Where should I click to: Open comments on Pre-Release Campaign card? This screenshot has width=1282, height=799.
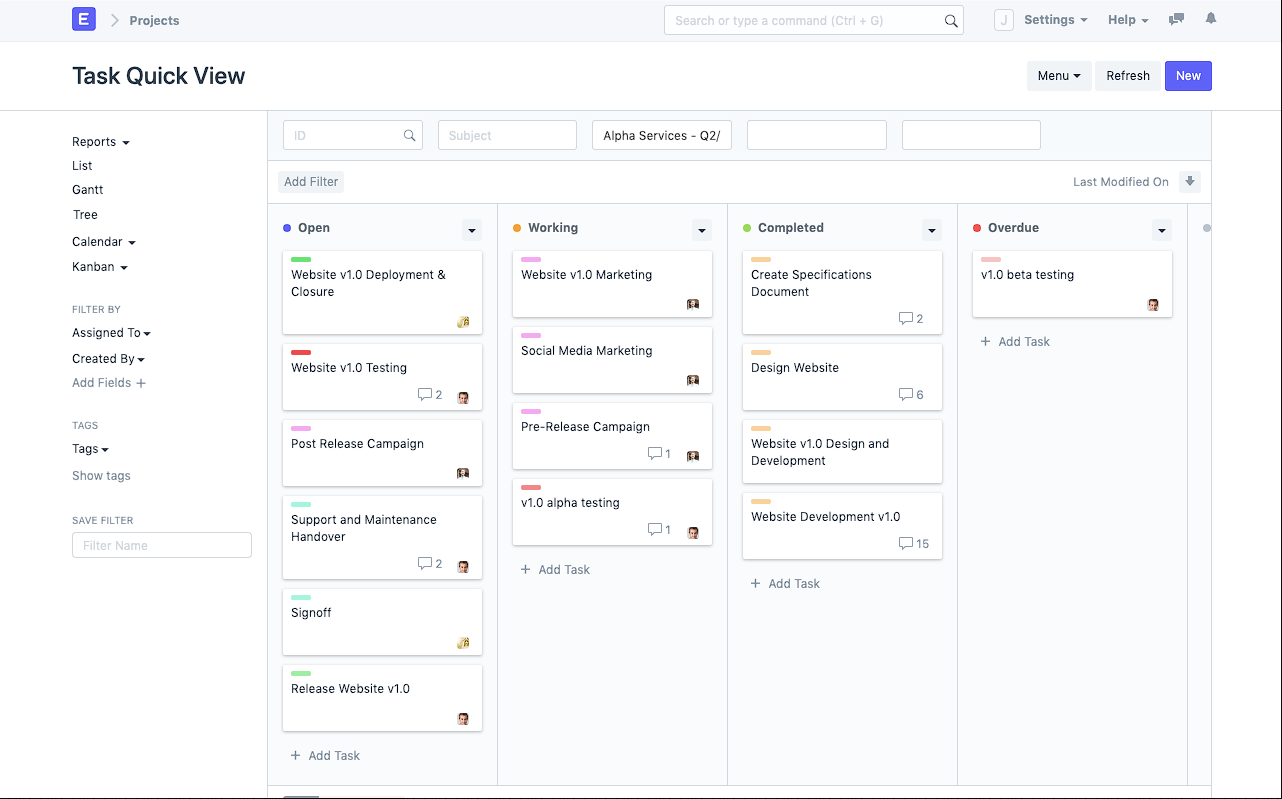pos(660,454)
